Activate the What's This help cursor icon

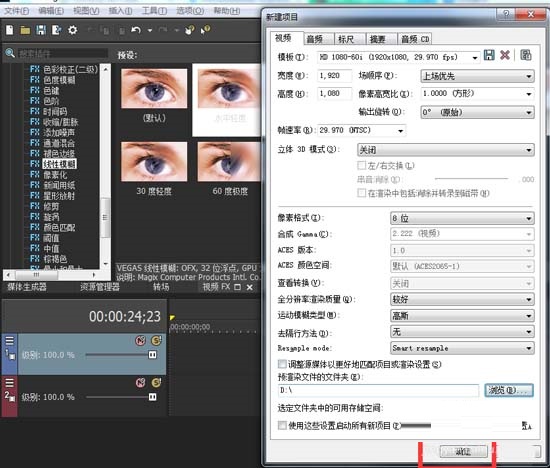(205, 30)
